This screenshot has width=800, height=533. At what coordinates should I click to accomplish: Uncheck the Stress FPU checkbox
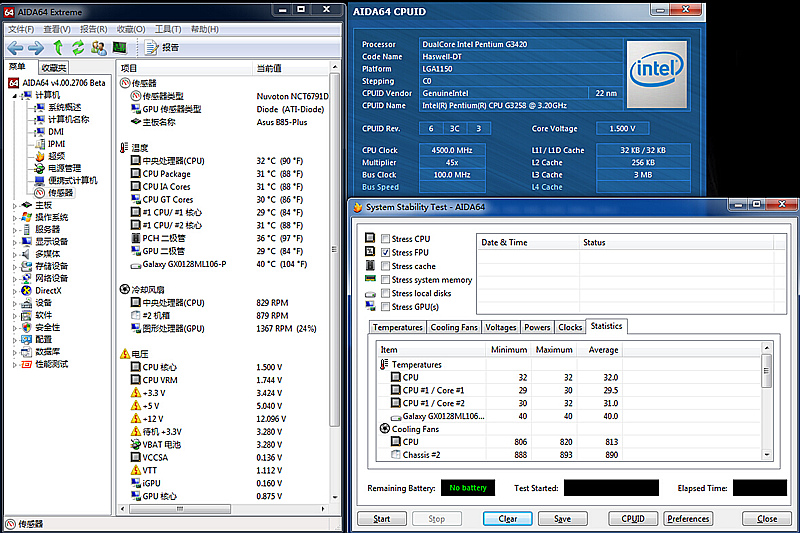(x=385, y=253)
